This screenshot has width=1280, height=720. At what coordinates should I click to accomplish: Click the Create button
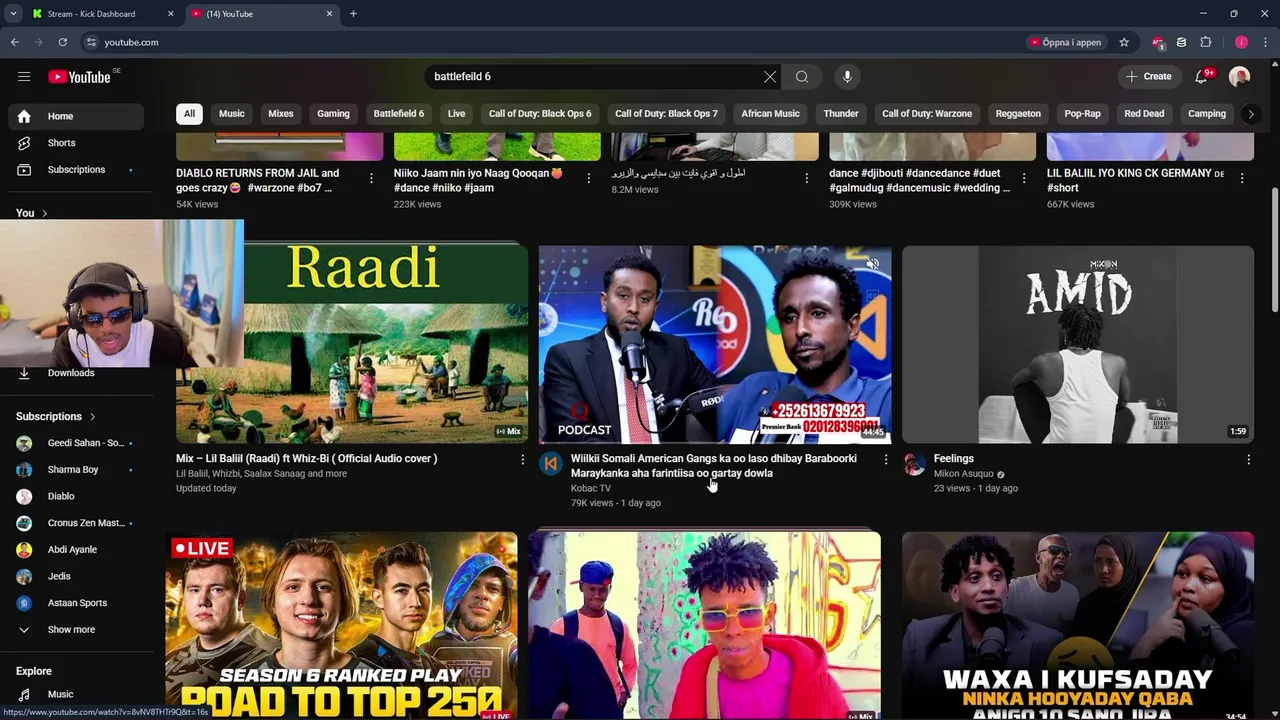click(x=1149, y=77)
